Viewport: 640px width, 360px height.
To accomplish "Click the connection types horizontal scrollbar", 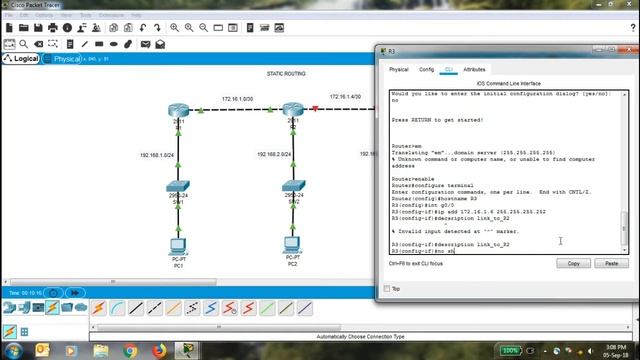I will point(219,327).
